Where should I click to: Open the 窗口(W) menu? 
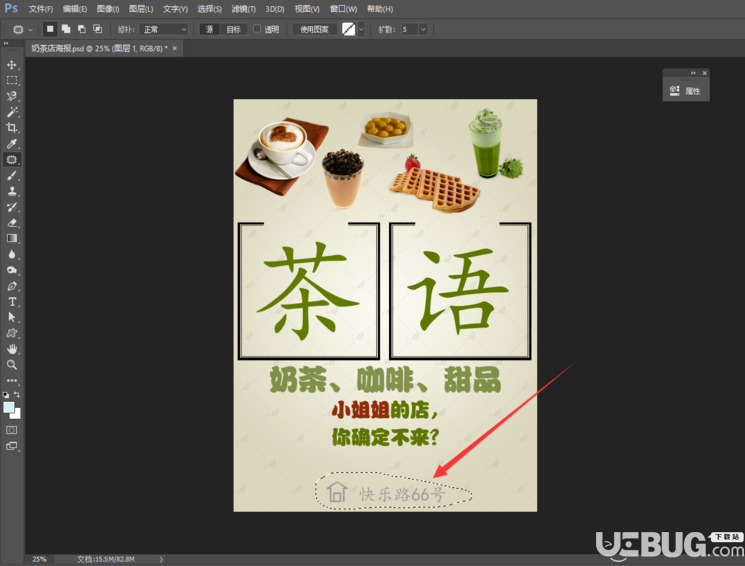[343, 9]
